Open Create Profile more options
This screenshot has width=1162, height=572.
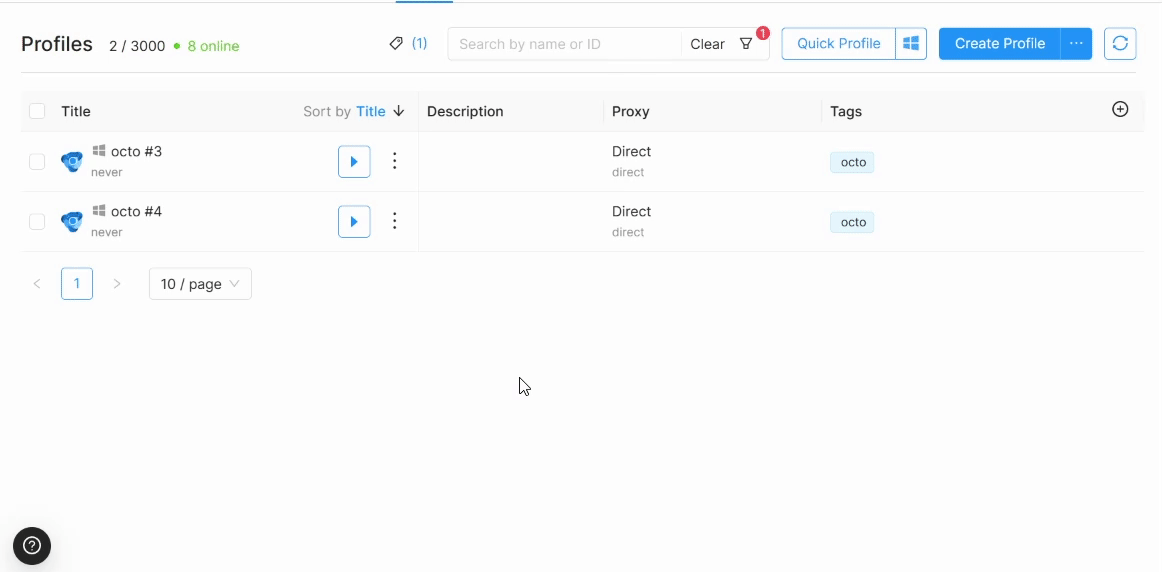(x=1076, y=44)
